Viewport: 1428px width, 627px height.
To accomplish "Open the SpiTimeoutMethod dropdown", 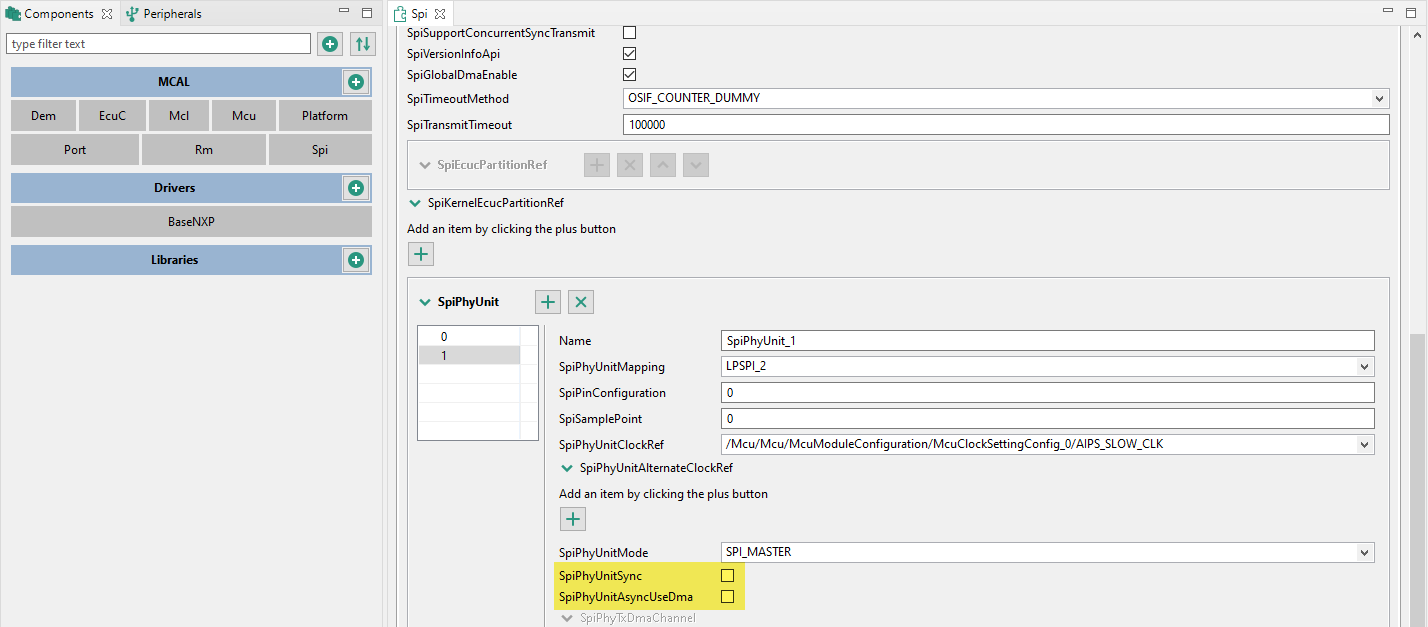I will (1380, 99).
